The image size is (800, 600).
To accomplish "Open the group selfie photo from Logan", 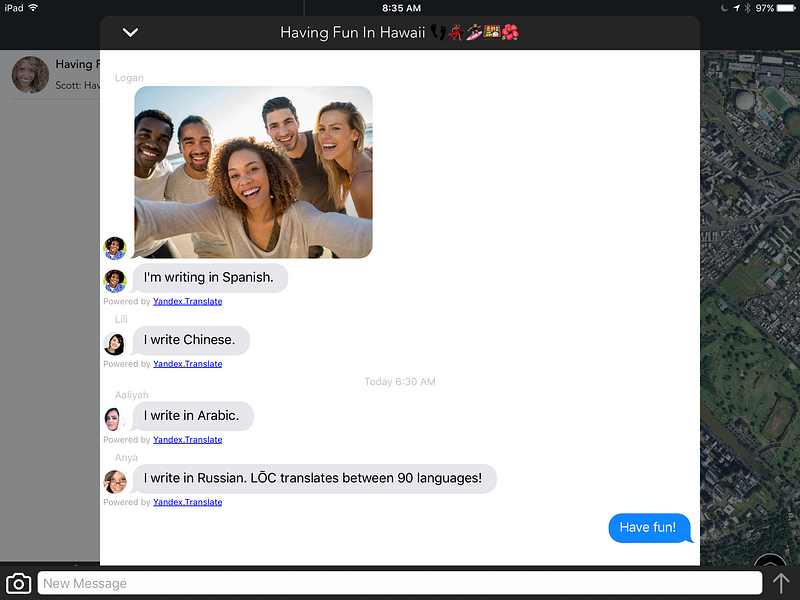I will [253, 172].
